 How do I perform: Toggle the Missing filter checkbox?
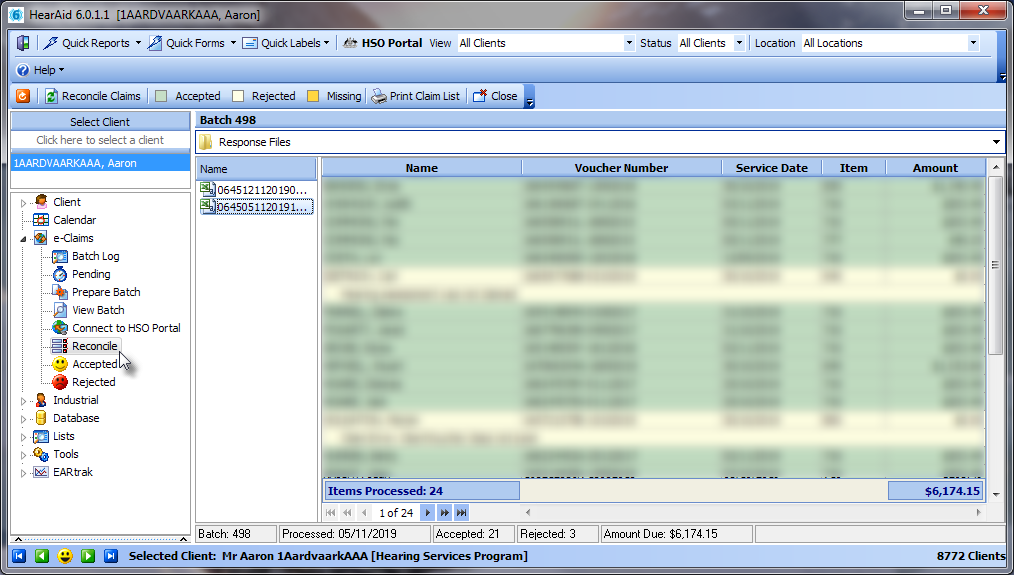click(x=313, y=96)
